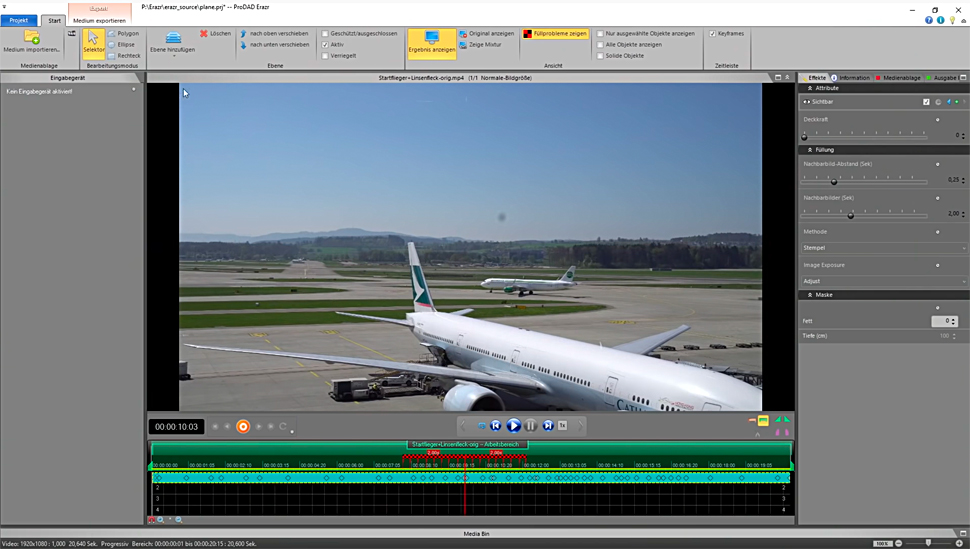This screenshot has height=549, width=970.
Task: Enable the Verriegelt checkbox
Action: point(325,56)
